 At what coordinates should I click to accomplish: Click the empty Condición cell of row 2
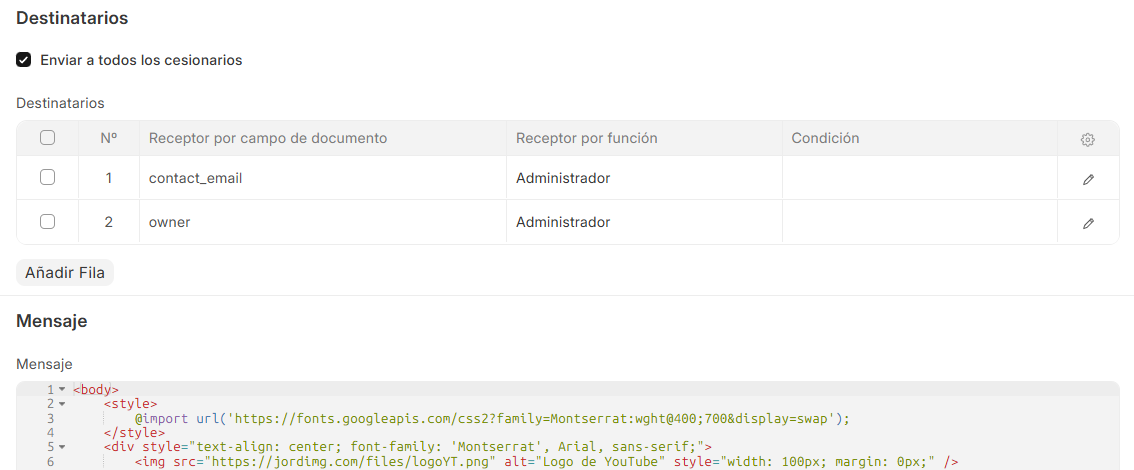[x=919, y=222]
